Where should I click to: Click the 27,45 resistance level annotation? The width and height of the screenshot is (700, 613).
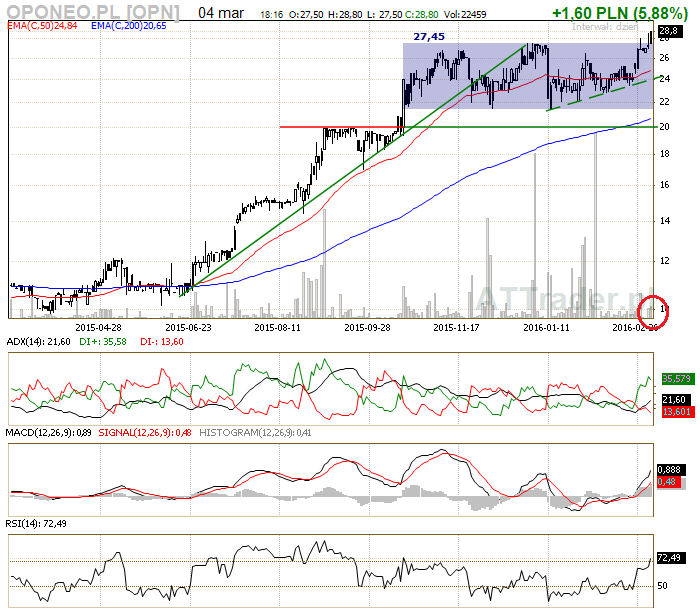[x=429, y=37]
